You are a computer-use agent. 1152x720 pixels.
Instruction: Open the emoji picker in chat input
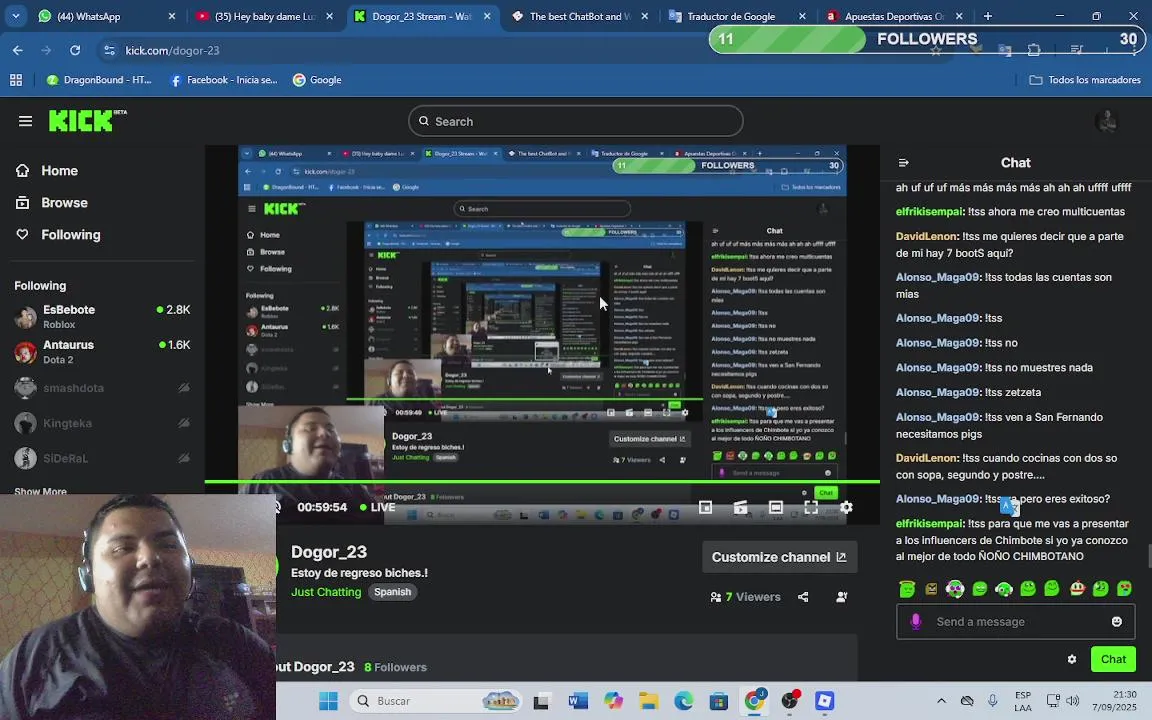pos(1117,622)
